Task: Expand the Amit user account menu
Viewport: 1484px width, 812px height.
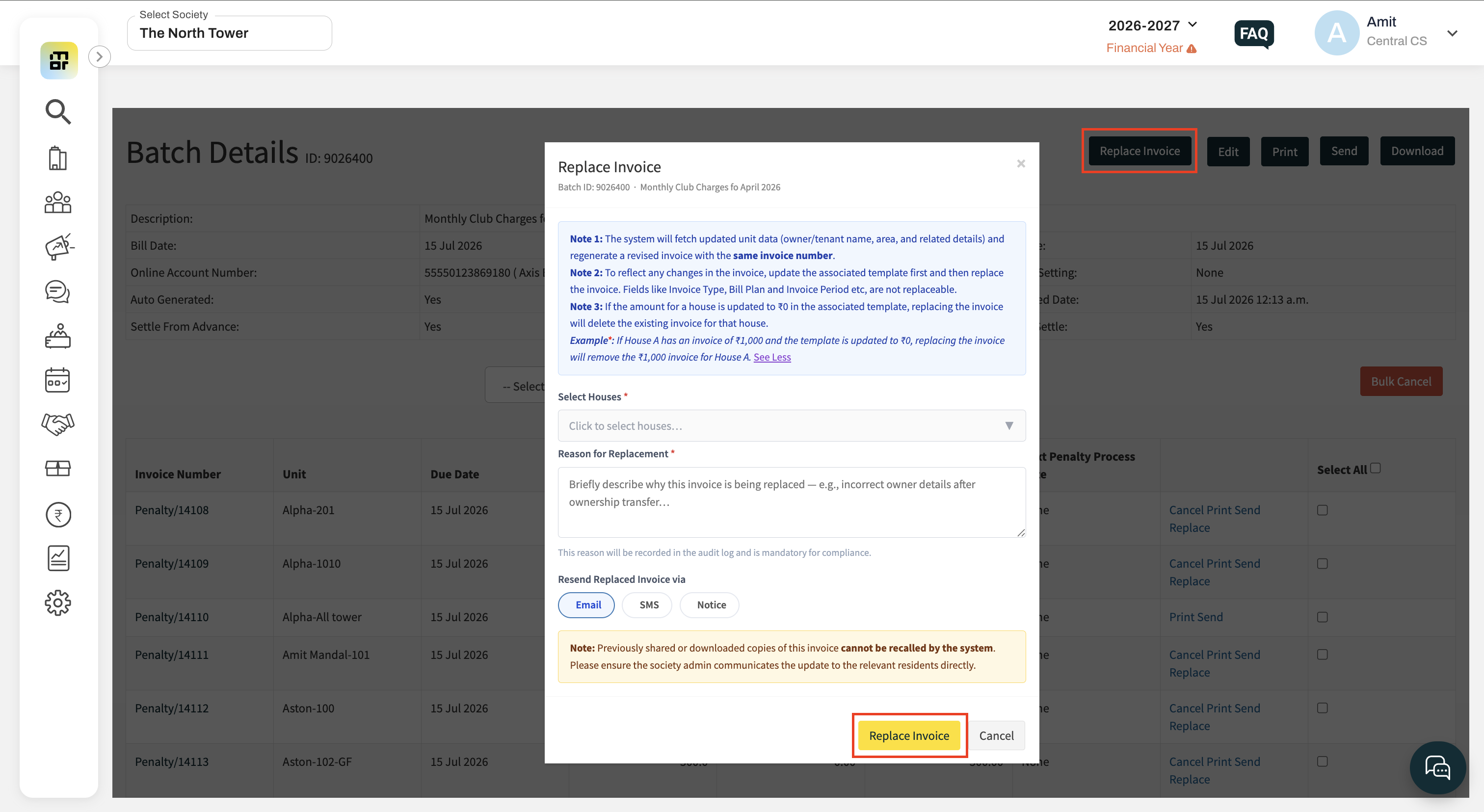Action: (1452, 33)
